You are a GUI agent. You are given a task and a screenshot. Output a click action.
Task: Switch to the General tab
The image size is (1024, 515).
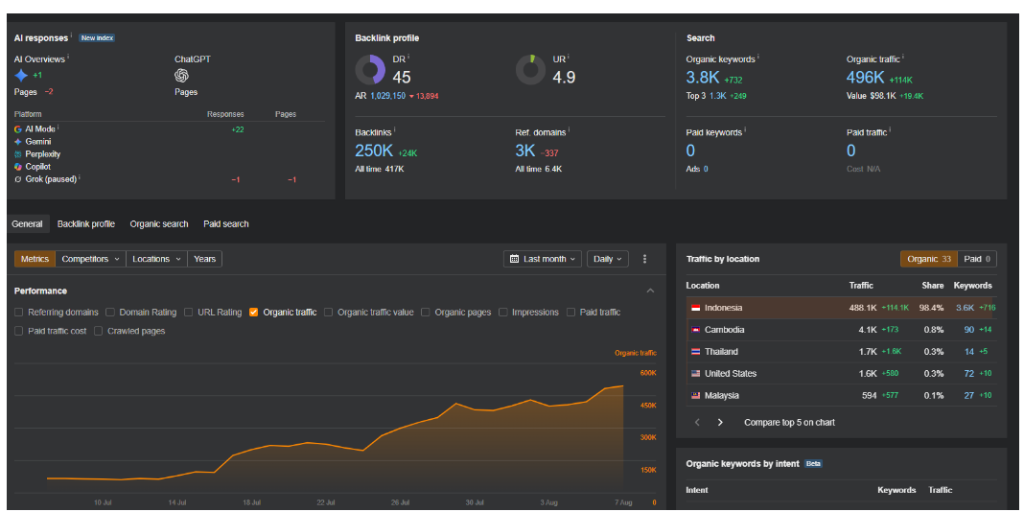click(x=27, y=224)
